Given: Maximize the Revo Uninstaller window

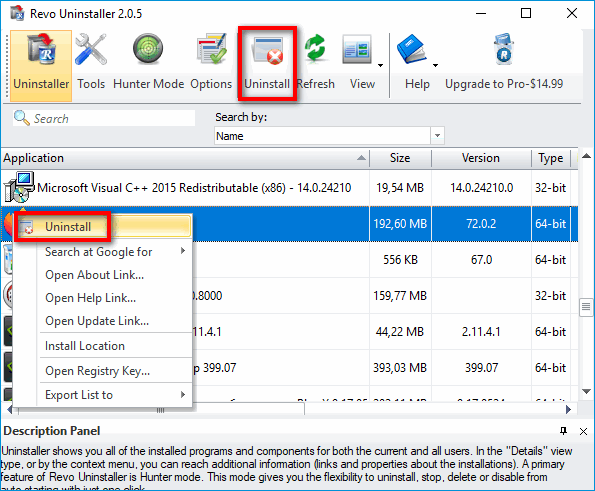Looking at the screenshot, I should click(526, 13).
